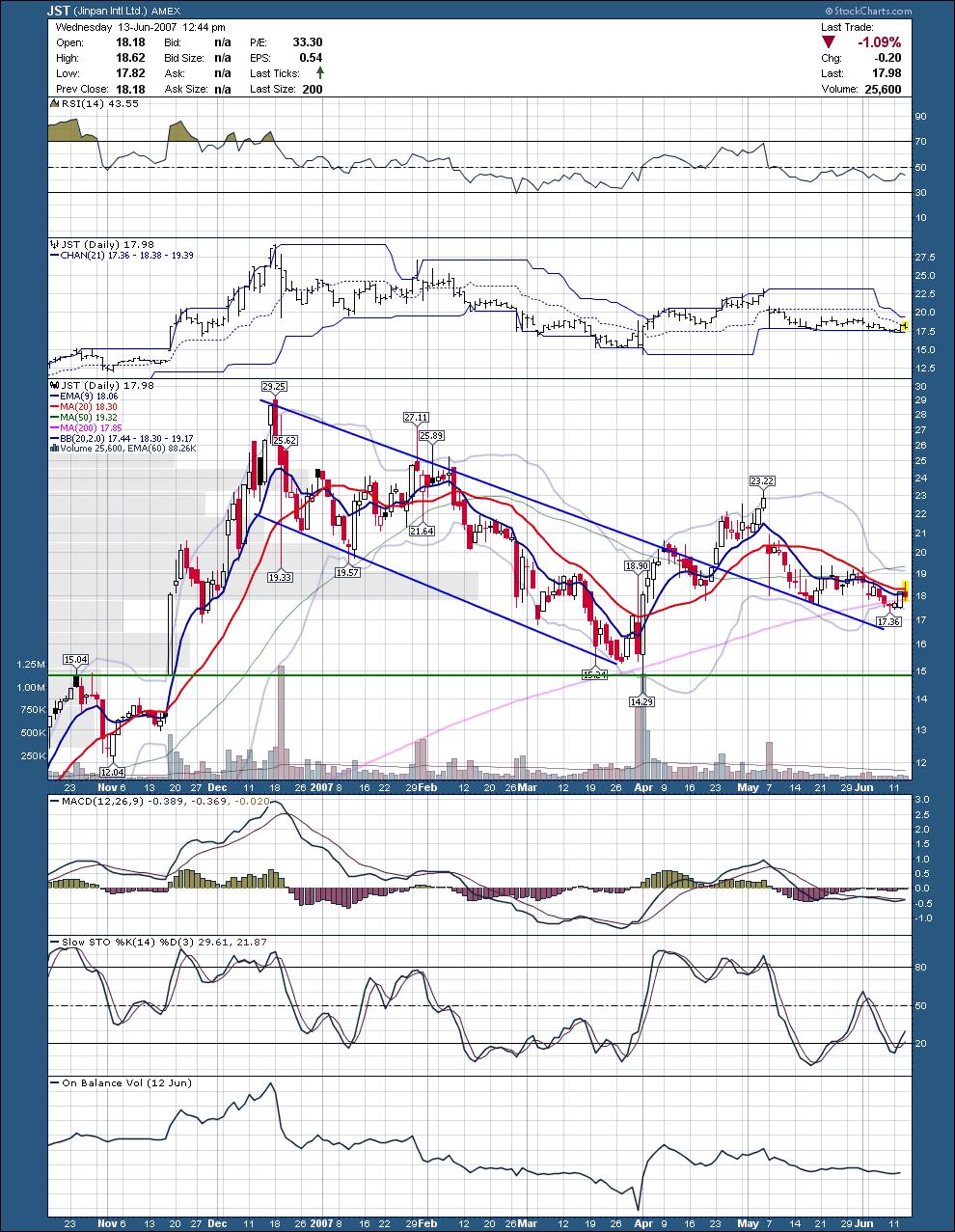Click the P/E value 33.30

click(307, 42)
